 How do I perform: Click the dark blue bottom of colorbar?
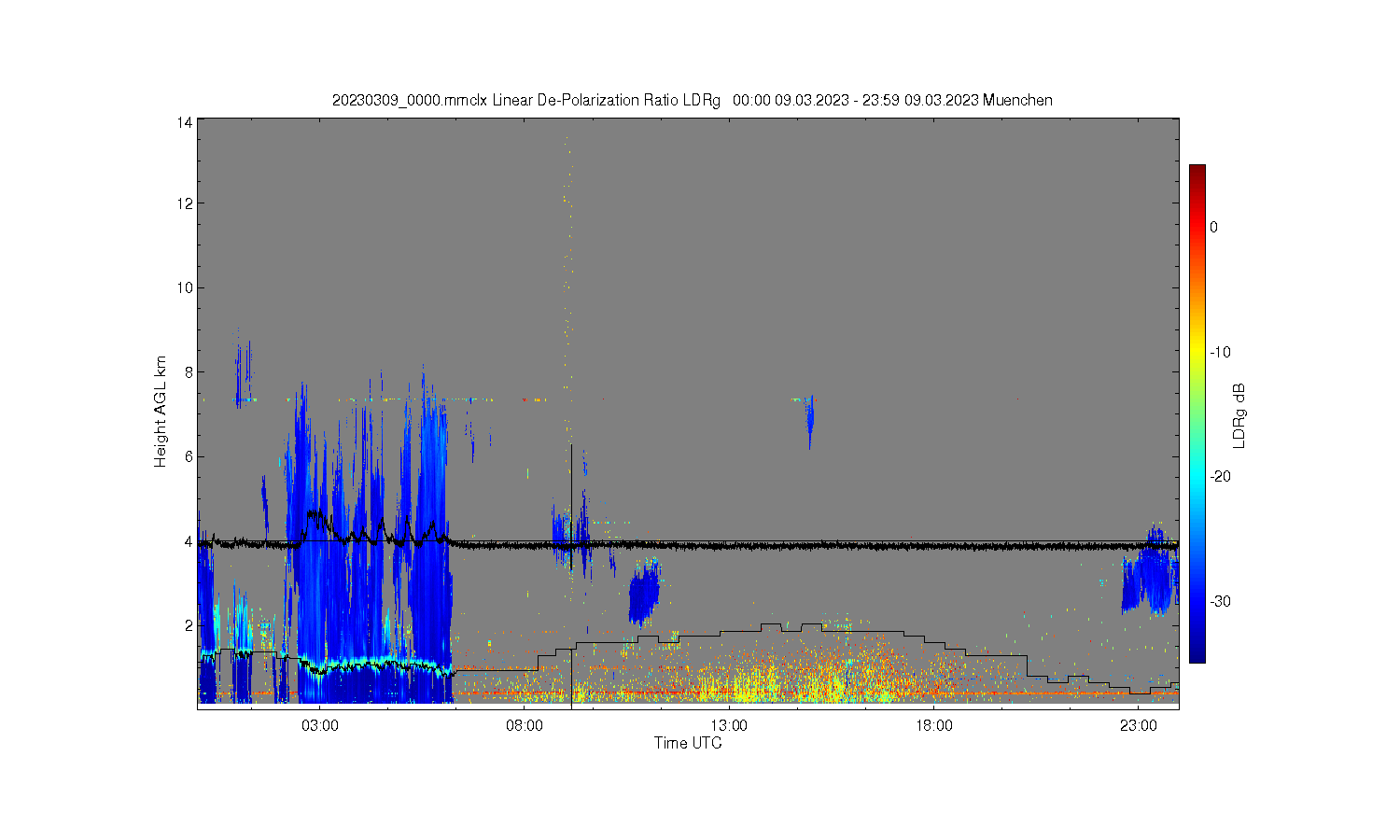point(1197,653)
